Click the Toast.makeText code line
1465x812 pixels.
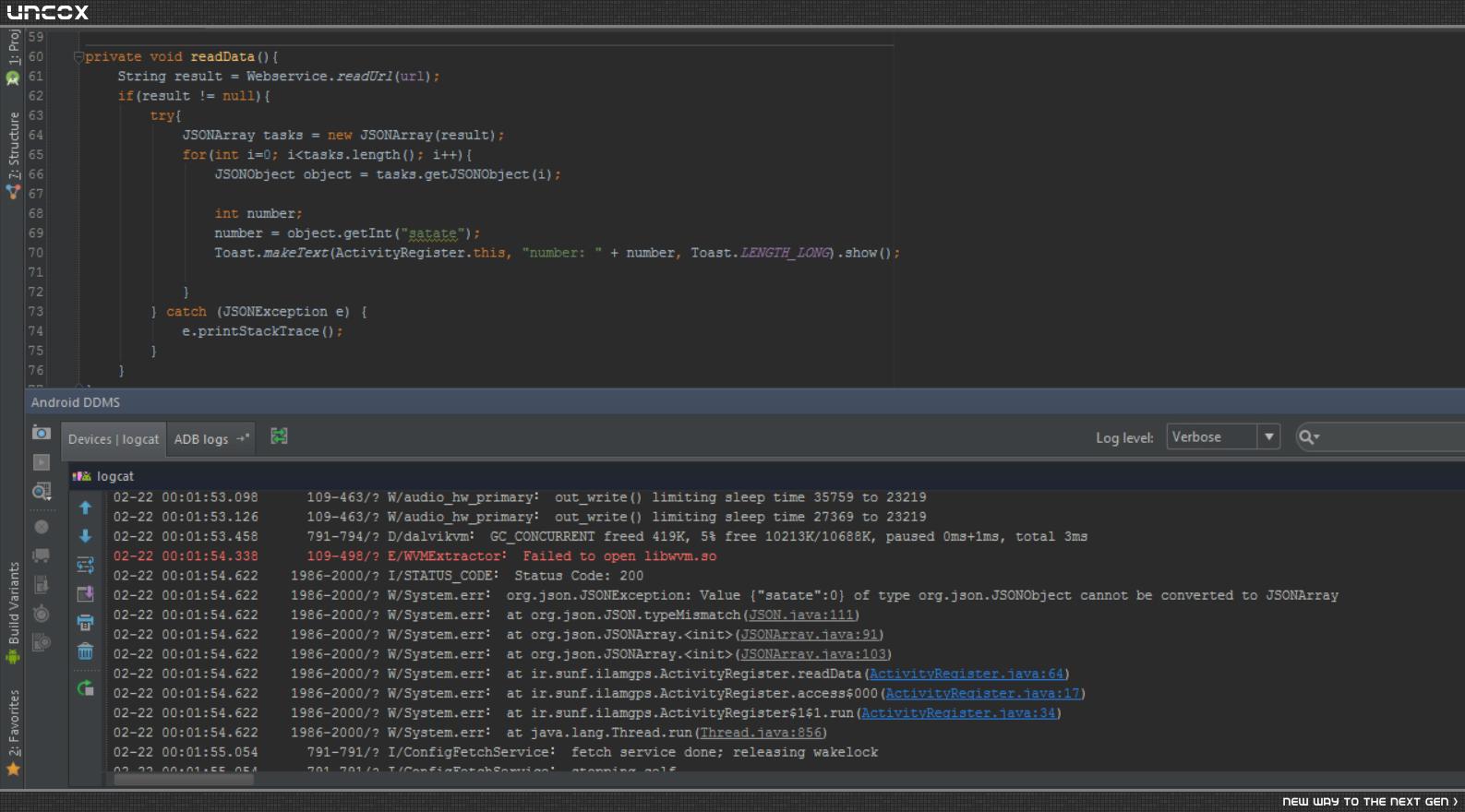pos(558,253)
